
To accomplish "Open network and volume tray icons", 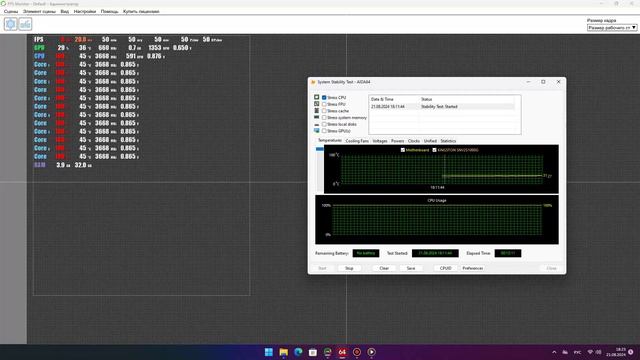I will point(594,352).
